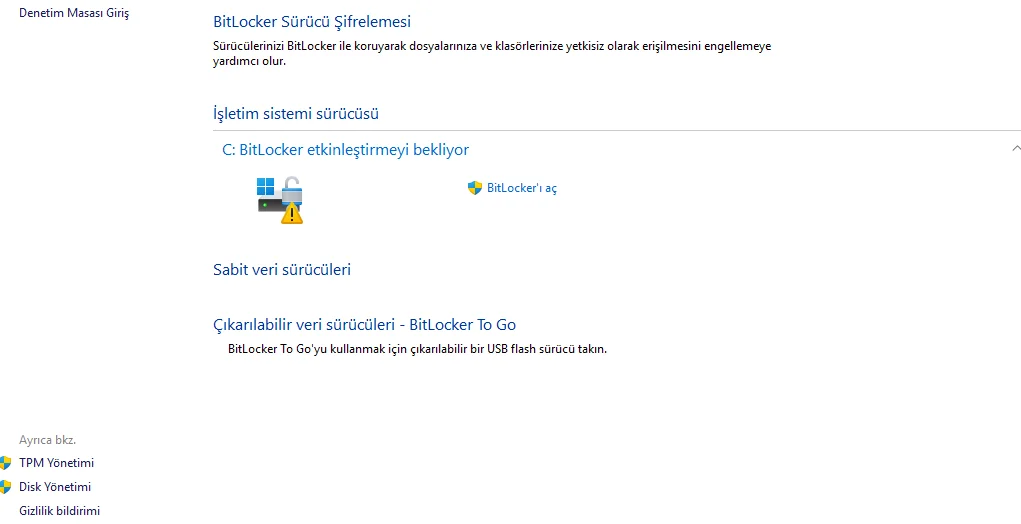Viewport: 1021px width, 524px height.
Task: Click the Ayrıca bkz. label
Action: 47,439
